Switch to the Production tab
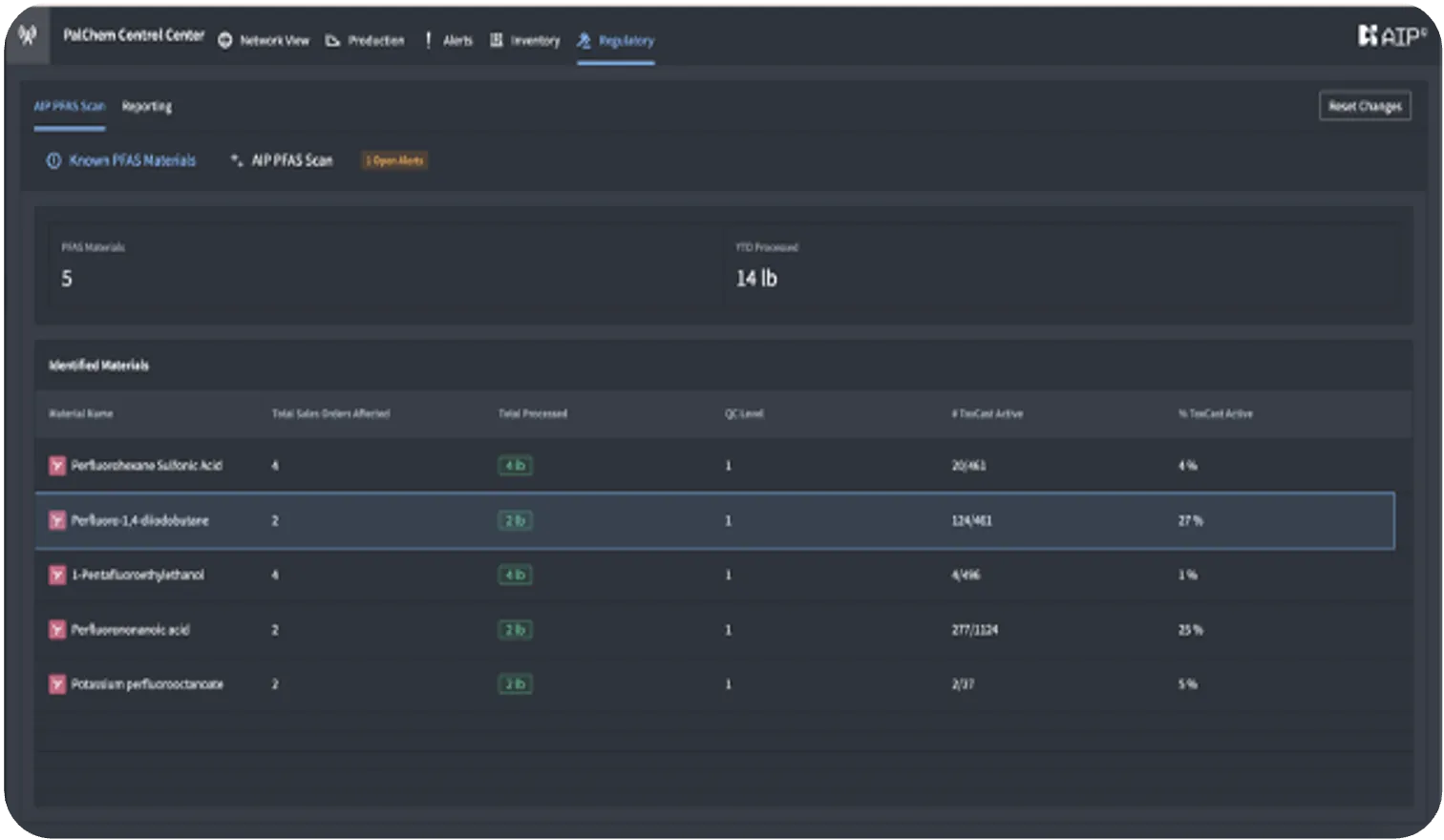Viewport: 1444px width, 840px height. click(x=365, y=41)
